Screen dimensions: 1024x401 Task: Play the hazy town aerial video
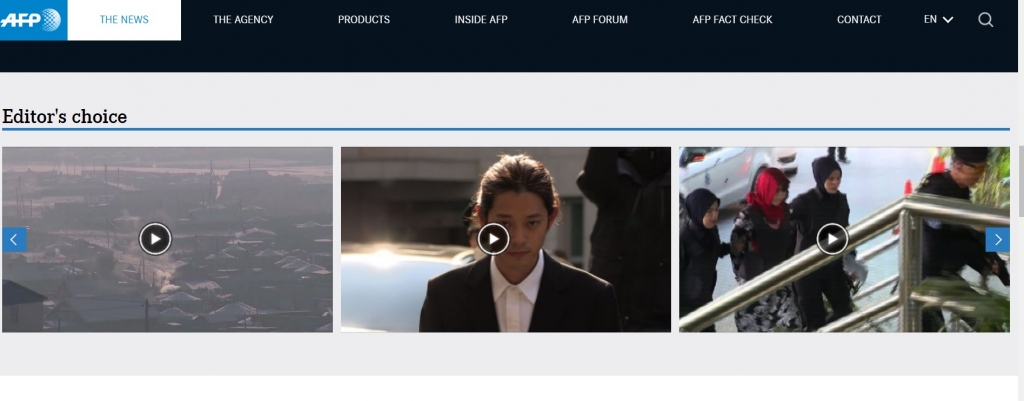[x=155, y=239]
